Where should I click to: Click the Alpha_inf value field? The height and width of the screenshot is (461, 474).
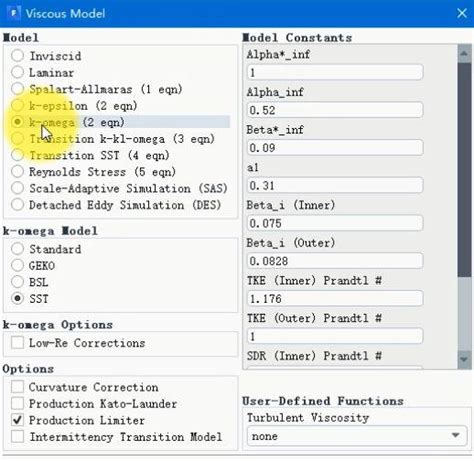[x=335, y=110]
